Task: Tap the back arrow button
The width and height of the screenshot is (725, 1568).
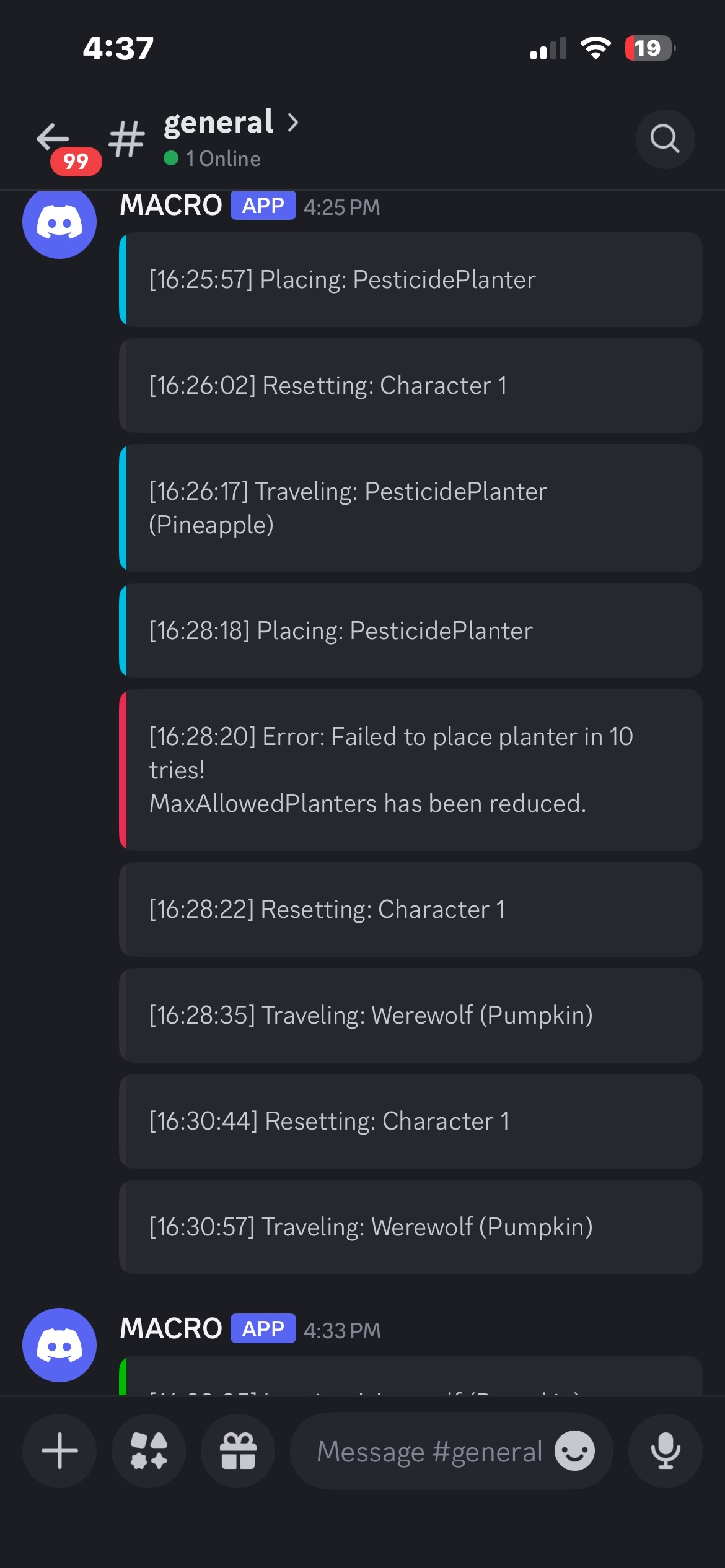Action: 53,137
